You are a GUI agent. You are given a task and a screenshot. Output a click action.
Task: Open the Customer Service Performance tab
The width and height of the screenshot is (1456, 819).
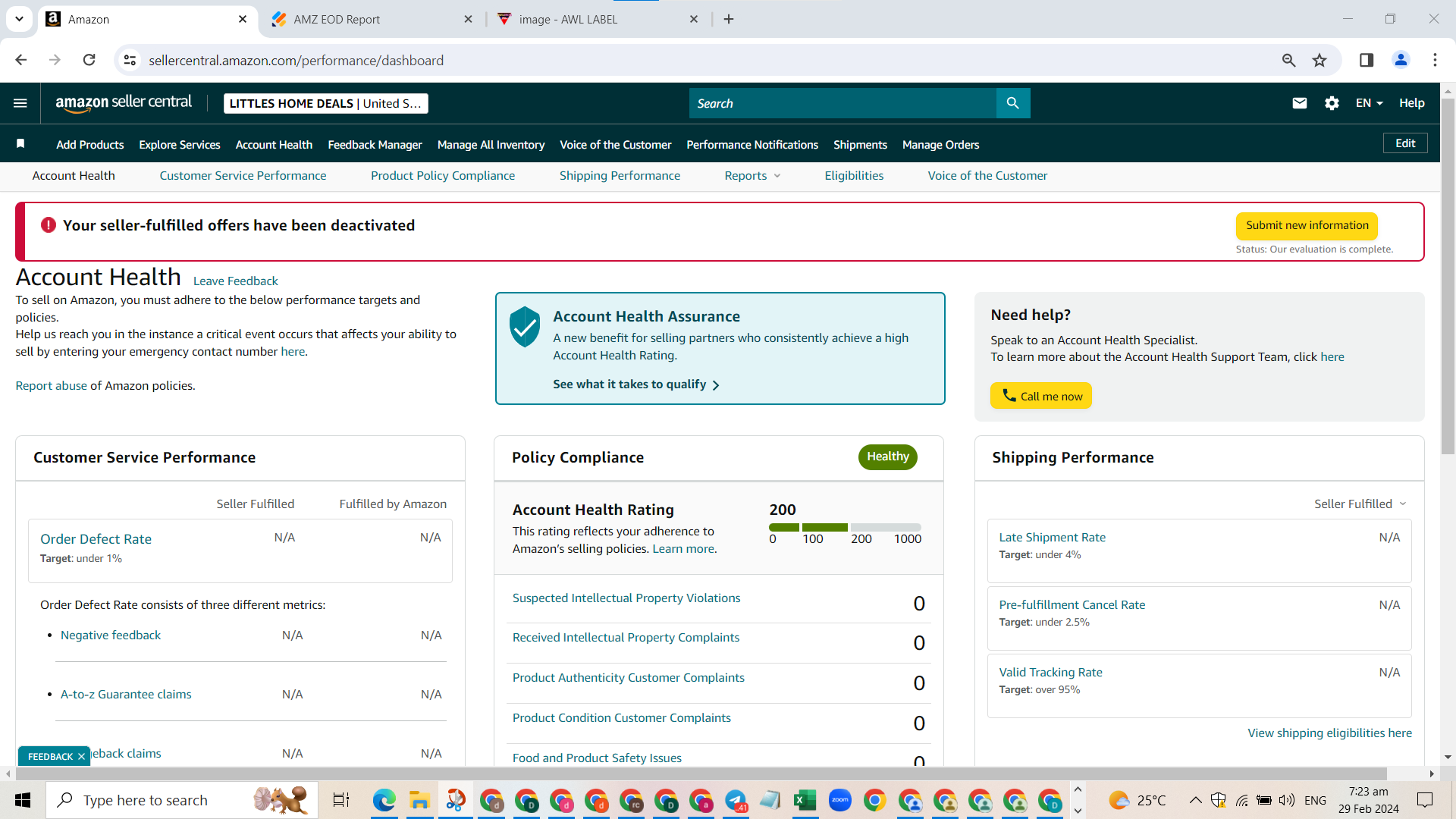click(243, 176)
